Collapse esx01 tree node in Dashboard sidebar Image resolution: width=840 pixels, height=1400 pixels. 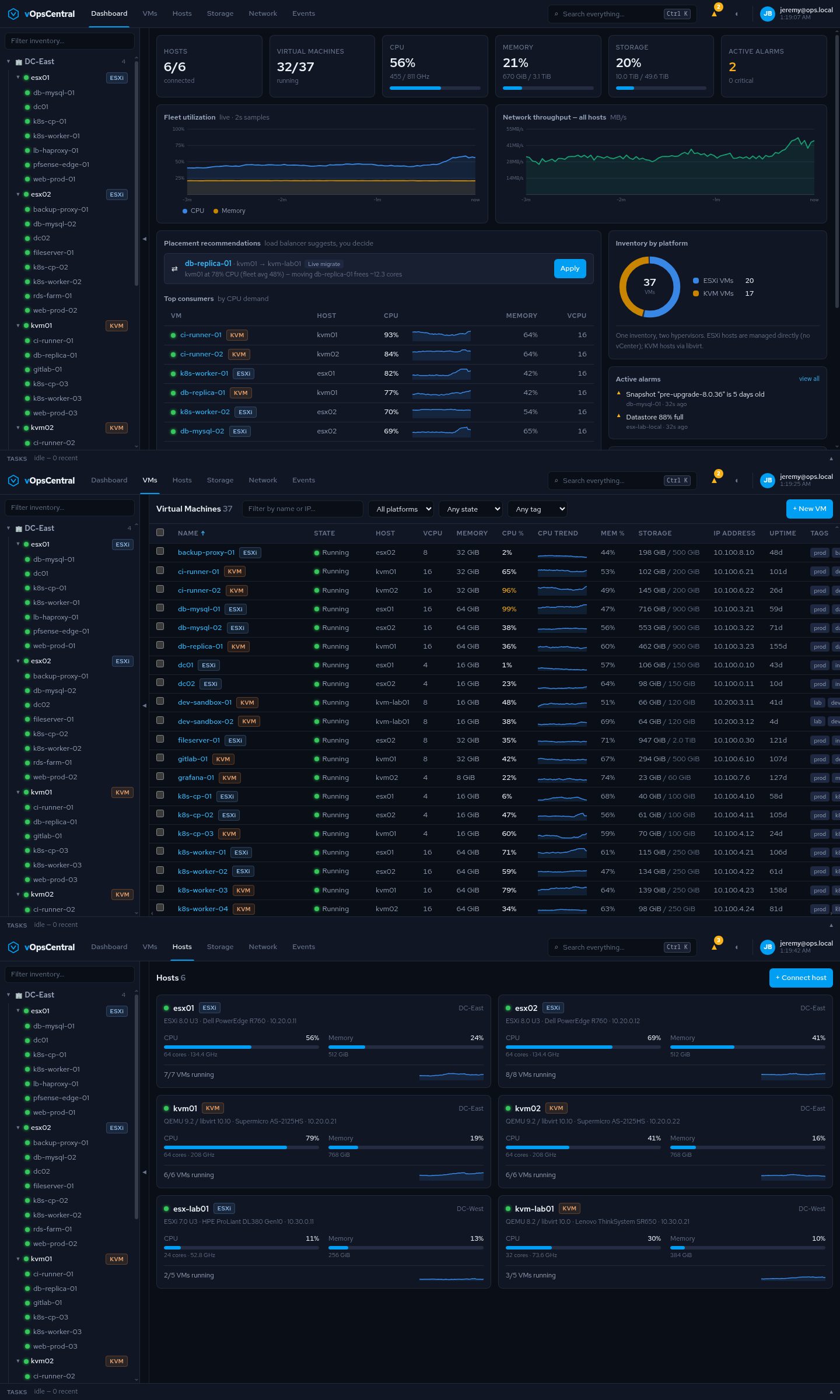(x=18, y=78)
